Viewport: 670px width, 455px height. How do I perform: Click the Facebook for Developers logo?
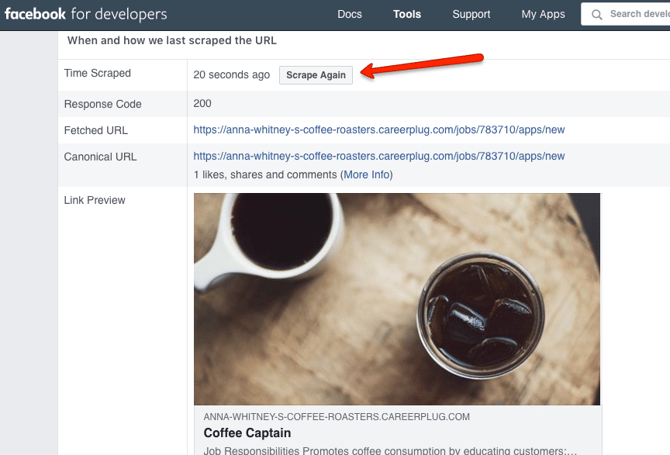click(x=85, y=14)
